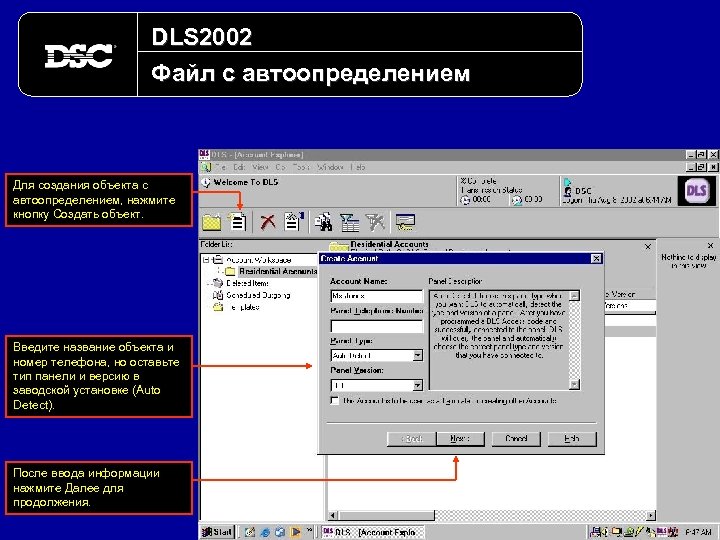Click the account properties icon after Delete

coord(294,221)
